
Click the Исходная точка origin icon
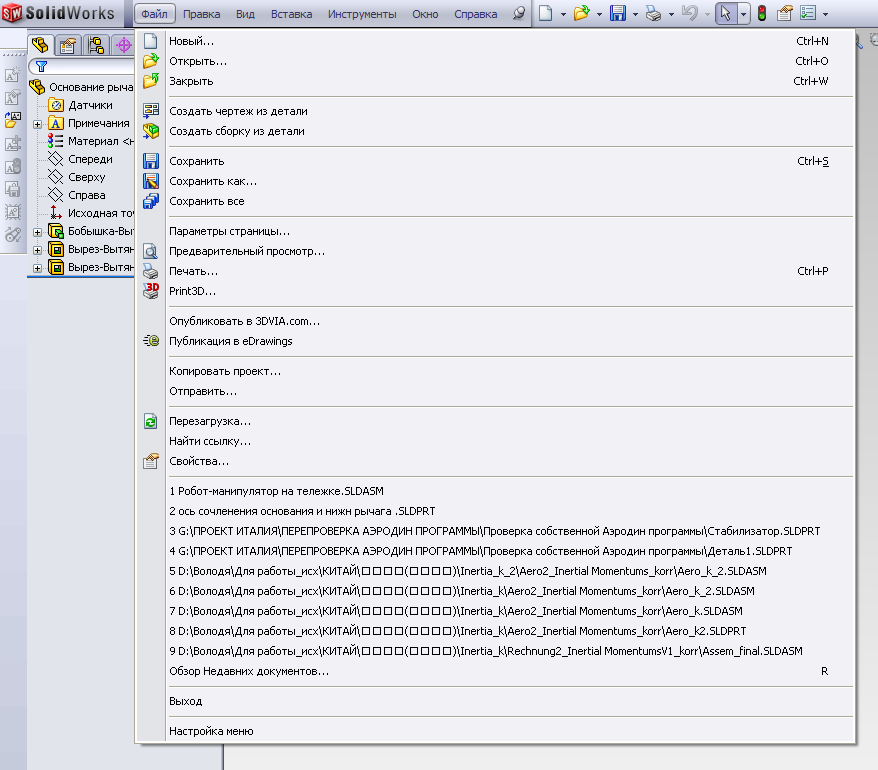tap(55, 213)
